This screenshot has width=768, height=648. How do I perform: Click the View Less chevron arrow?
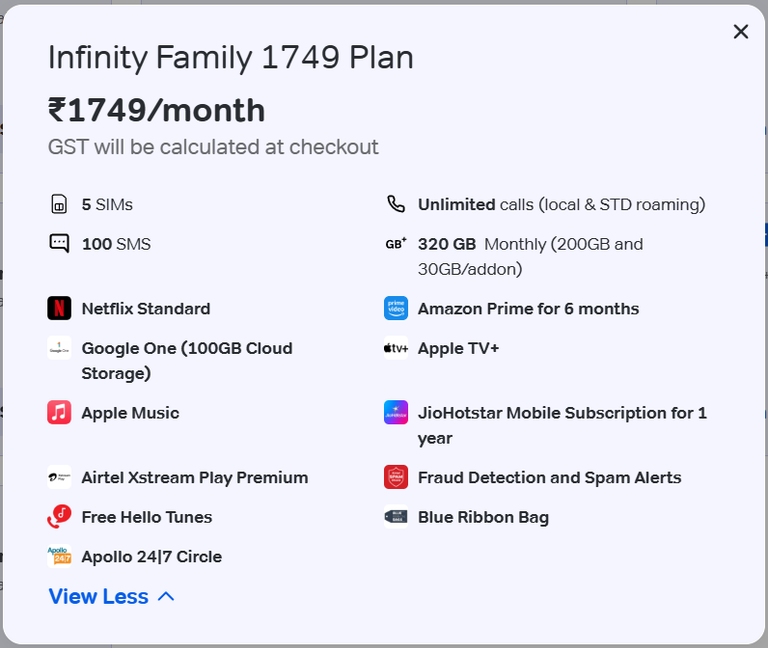(x=166, y=597)
